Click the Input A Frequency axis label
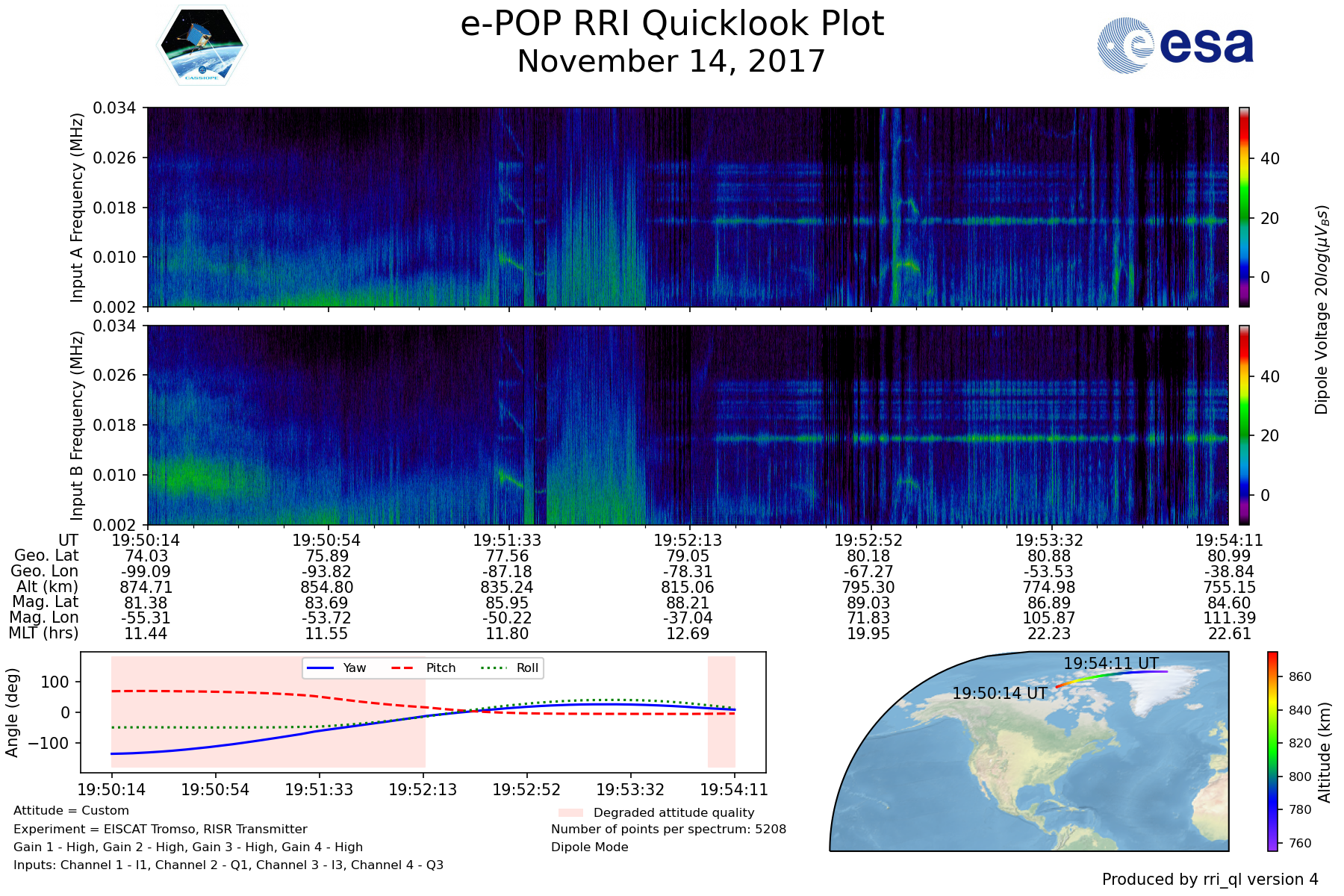Image resolution: width=1344 pixels, height=896 pixels. (x=76, y=208)
